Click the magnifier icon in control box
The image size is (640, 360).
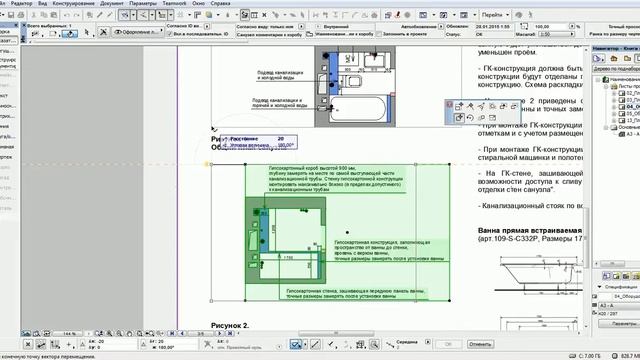373,344
